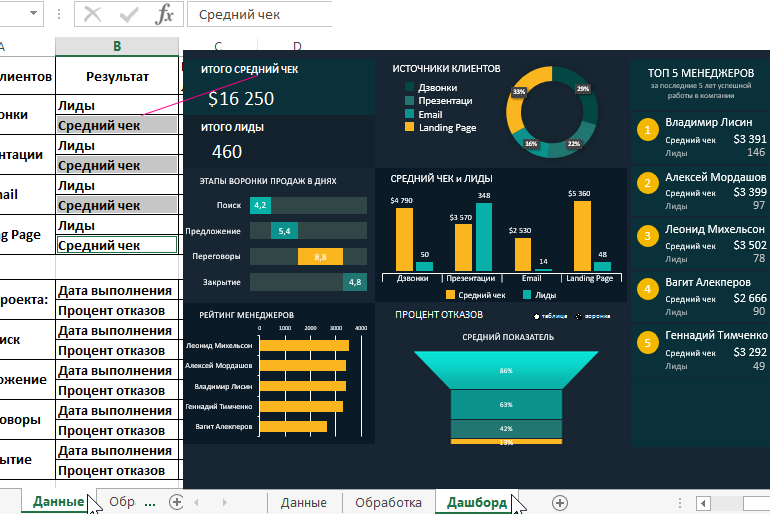Click the new sheet plus after Обр tab
Viewport: 770px width, 514px height.
(177, 502)
